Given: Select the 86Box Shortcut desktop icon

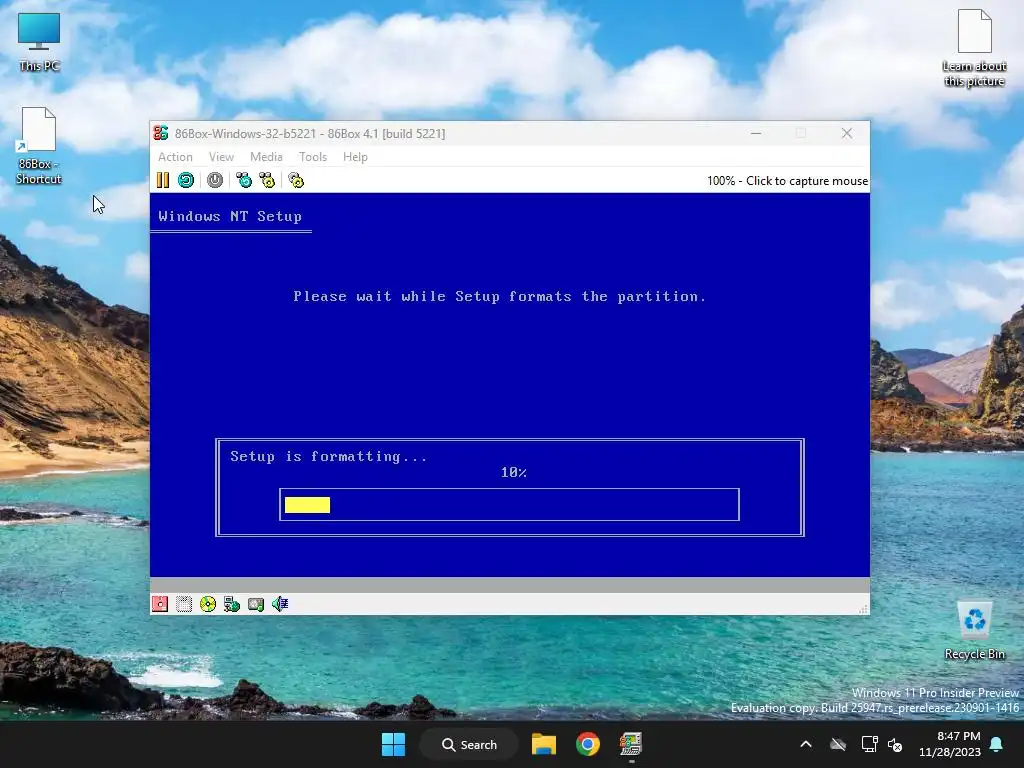Looking at the screenshot, I should pyautogui.click(x=39, y=146).
